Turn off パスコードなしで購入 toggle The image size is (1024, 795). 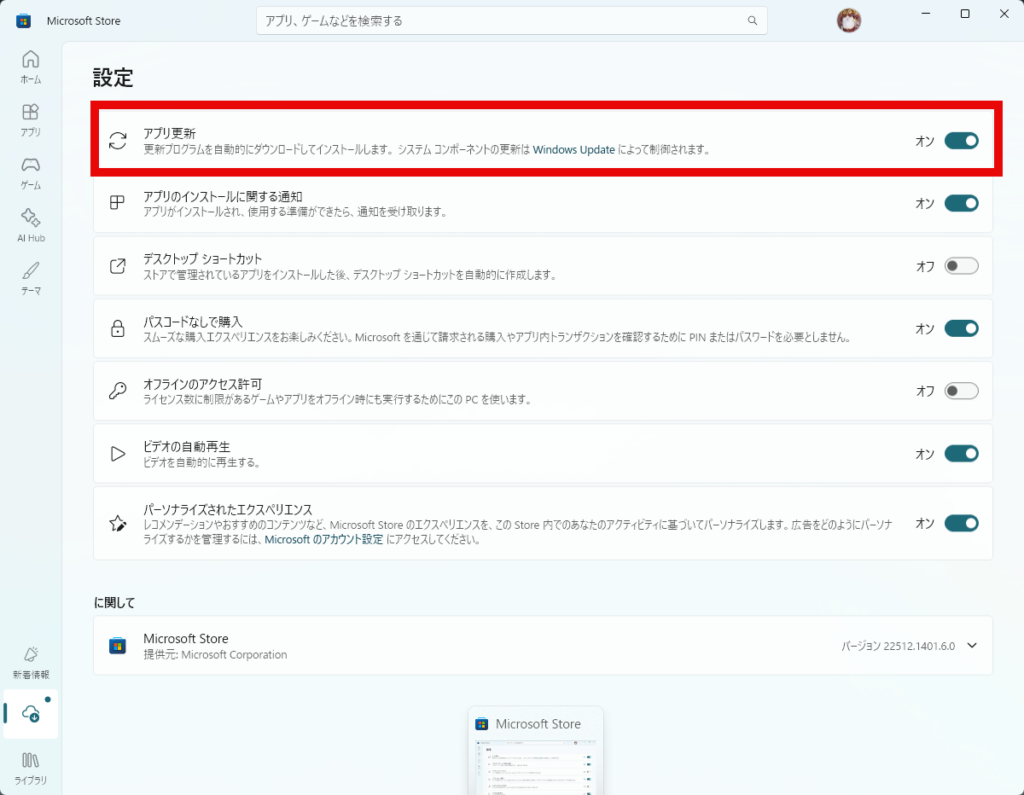click(x=961, y=328)
